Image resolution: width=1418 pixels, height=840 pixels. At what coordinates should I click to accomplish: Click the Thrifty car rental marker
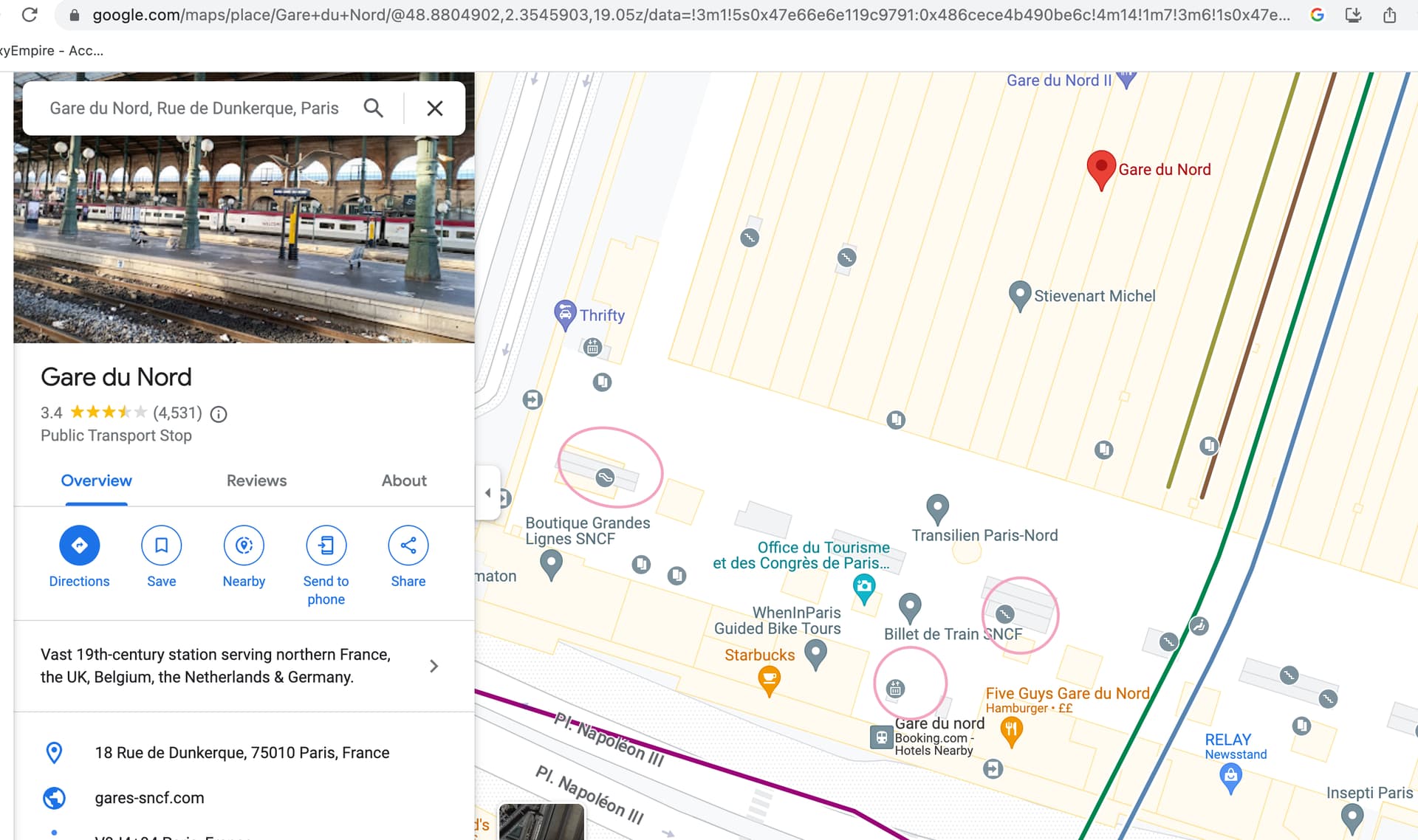(x=564, y=315)
